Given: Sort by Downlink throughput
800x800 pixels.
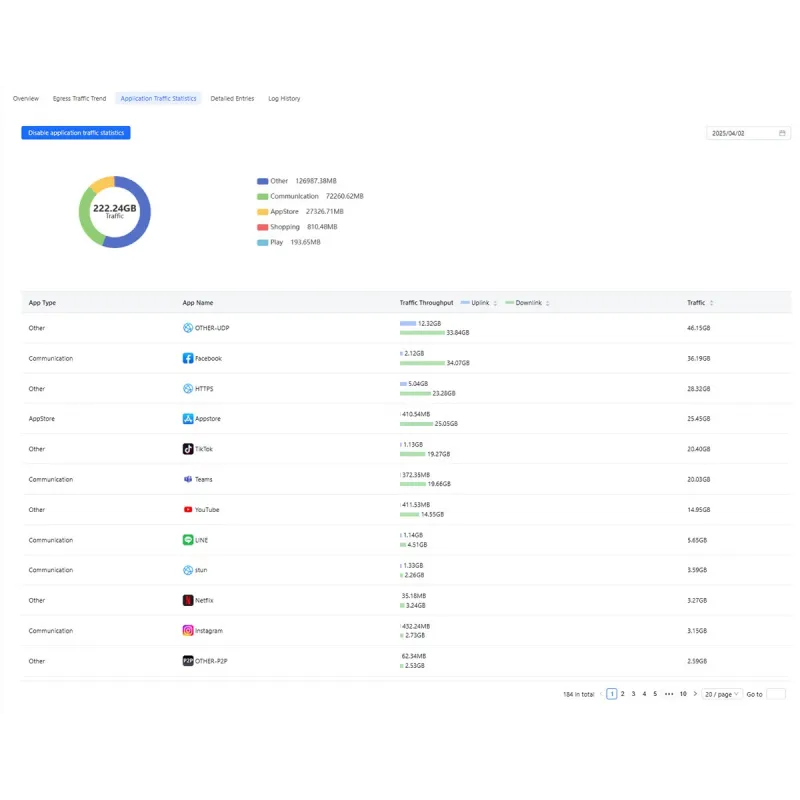Looking at the screenshot, I should 547,303.
